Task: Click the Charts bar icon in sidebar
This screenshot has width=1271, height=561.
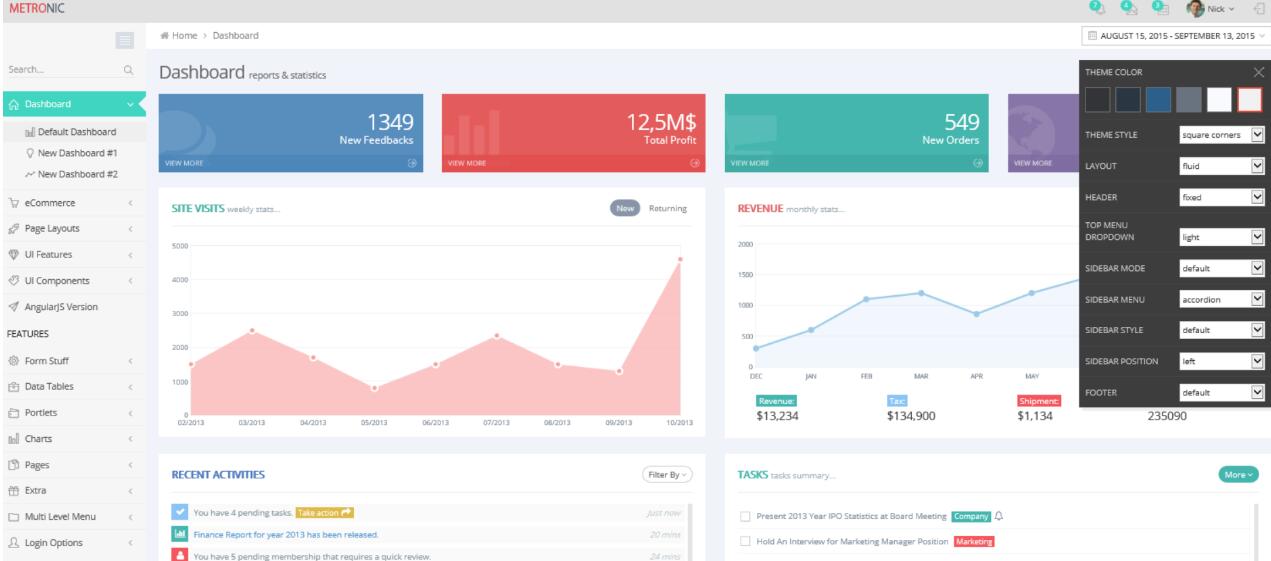Action: (14, 438)
